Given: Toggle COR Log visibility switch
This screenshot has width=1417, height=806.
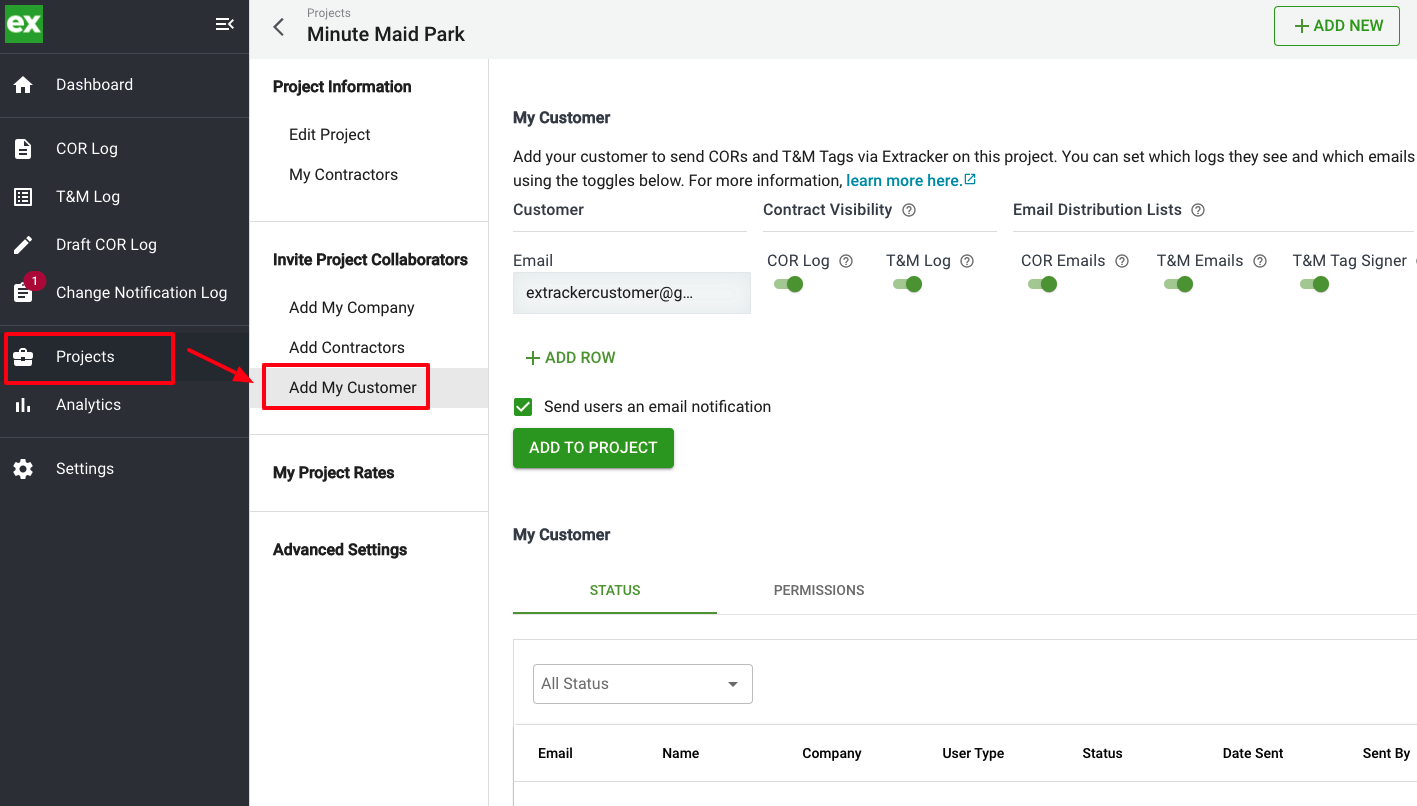Looking at the screenshot, I should [789, 284].
